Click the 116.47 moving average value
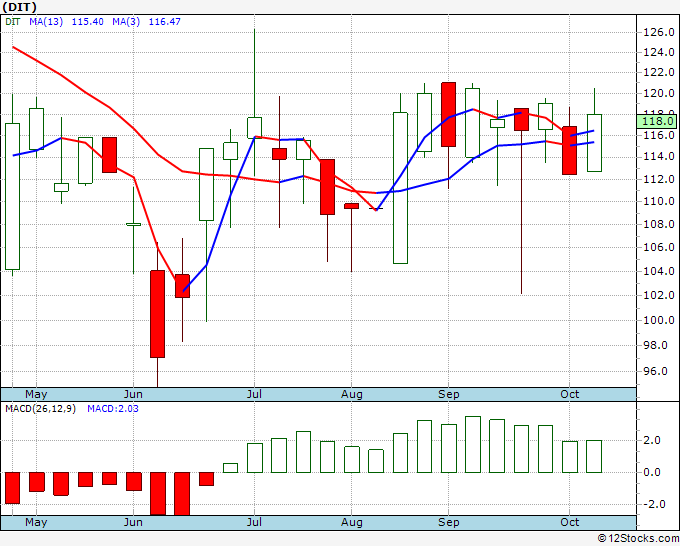Image resolution: width=680 pixels, height=546 pixels. click(165, 21)
